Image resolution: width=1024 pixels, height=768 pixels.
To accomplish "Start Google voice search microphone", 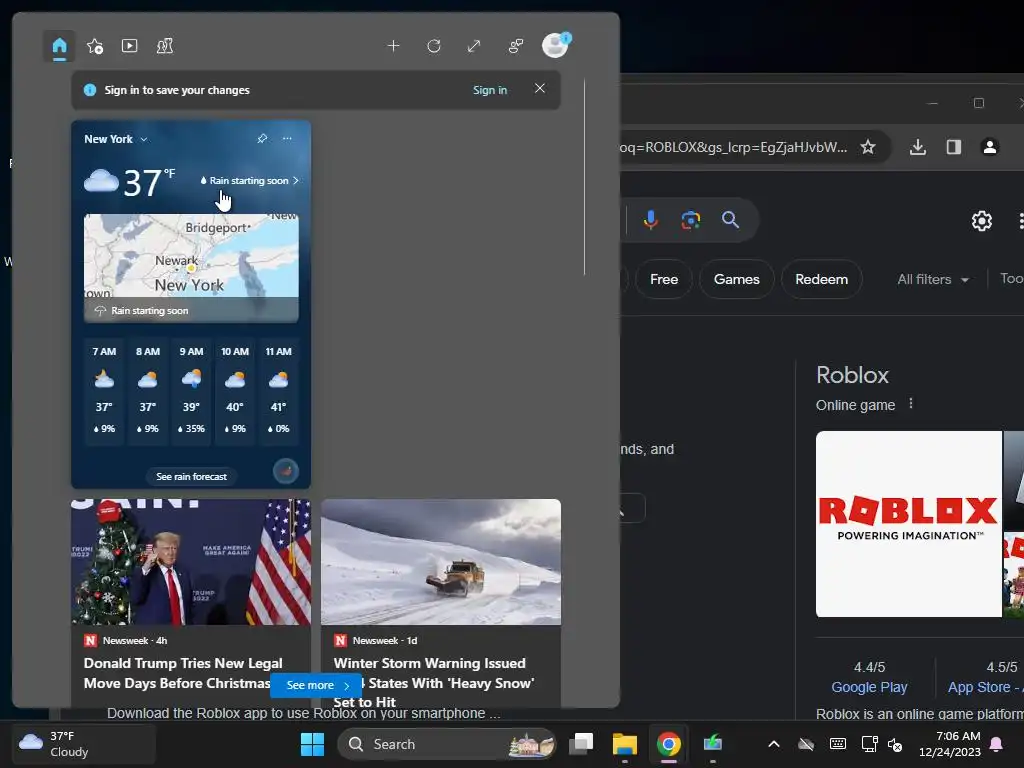I will [x=650, y=220].
